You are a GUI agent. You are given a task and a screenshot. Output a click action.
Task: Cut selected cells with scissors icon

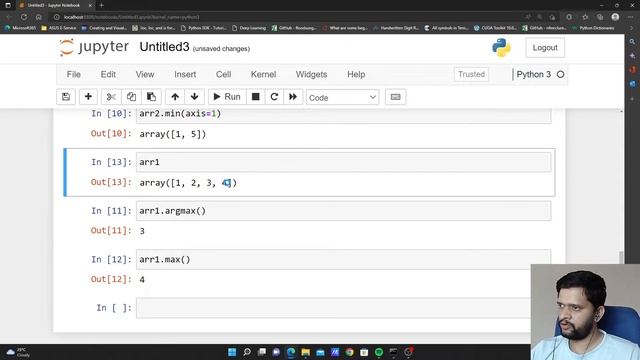tap(111, 97)
